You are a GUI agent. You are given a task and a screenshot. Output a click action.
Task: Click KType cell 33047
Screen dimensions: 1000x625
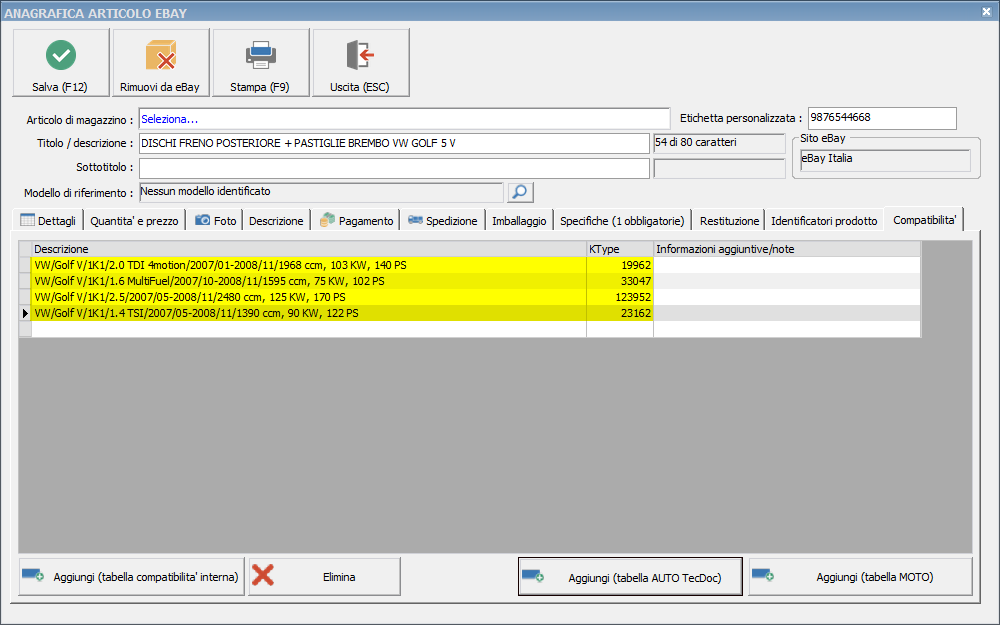coord(619,281)
